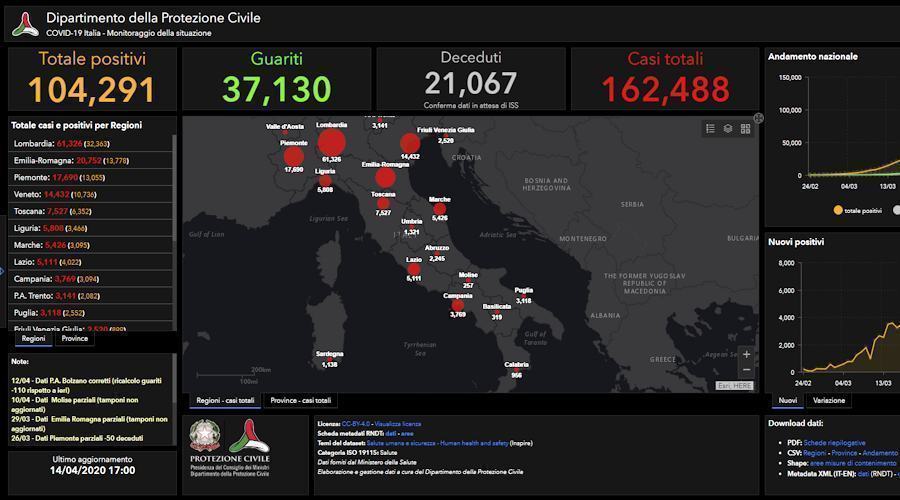Screen dimensions: 900x500
Task: Click the regions list scrollbar
Action: click(x=176, y=200)
